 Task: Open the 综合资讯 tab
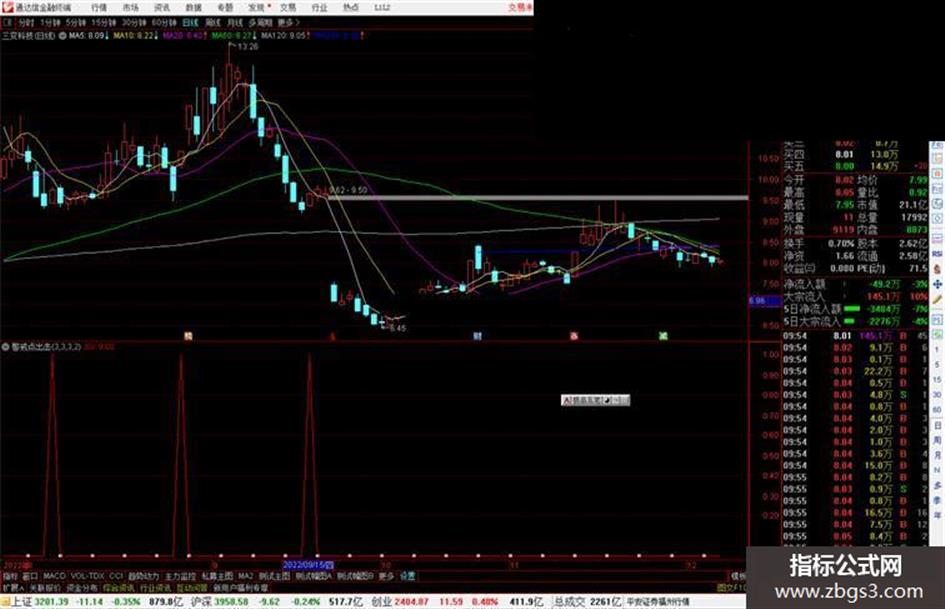click(x=119, y=587)
